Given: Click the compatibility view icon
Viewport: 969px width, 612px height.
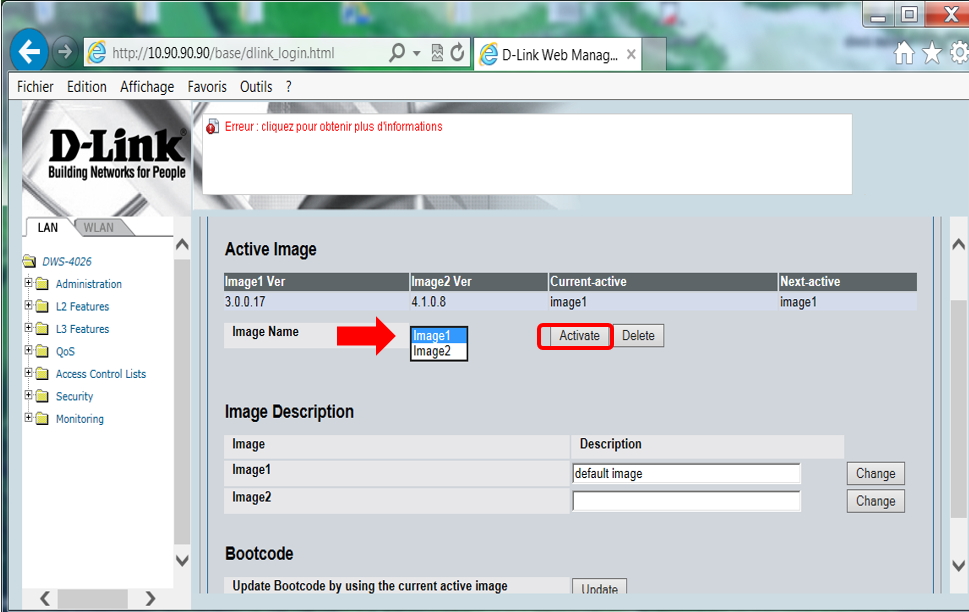Looking at the screenshot, I should 437,53.
